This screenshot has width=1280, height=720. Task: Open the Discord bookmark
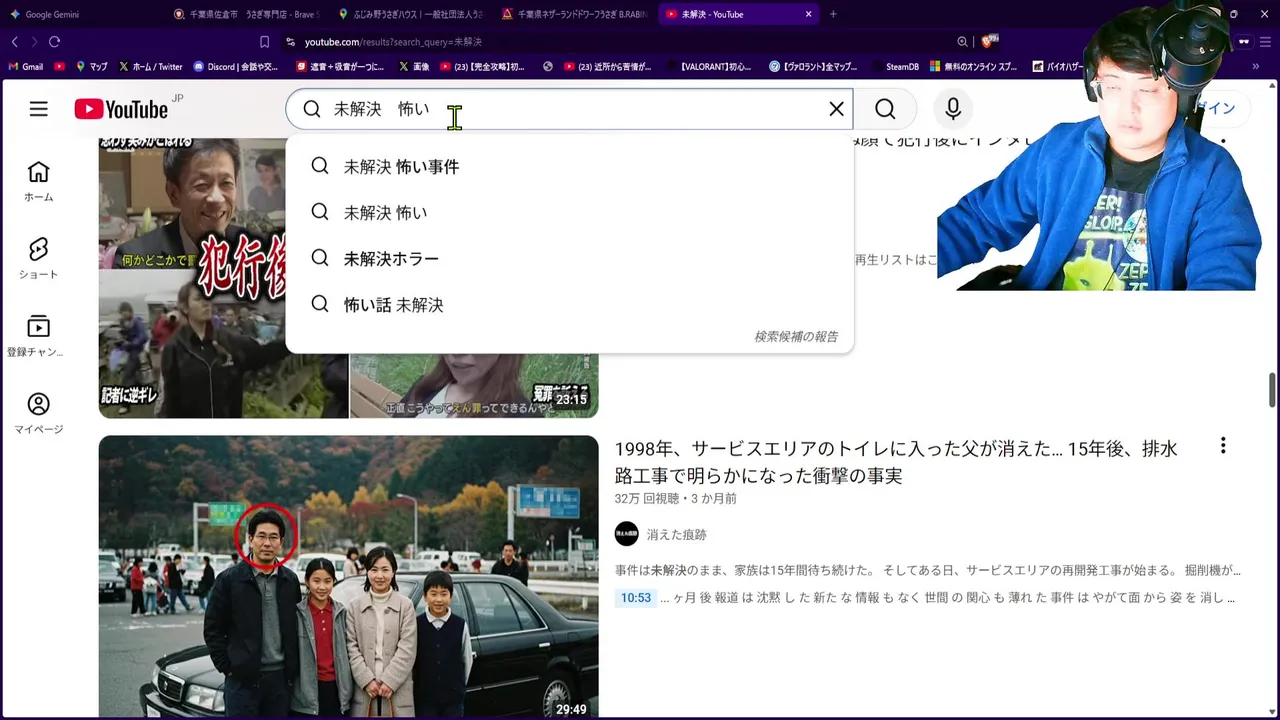tap(236, 67)
